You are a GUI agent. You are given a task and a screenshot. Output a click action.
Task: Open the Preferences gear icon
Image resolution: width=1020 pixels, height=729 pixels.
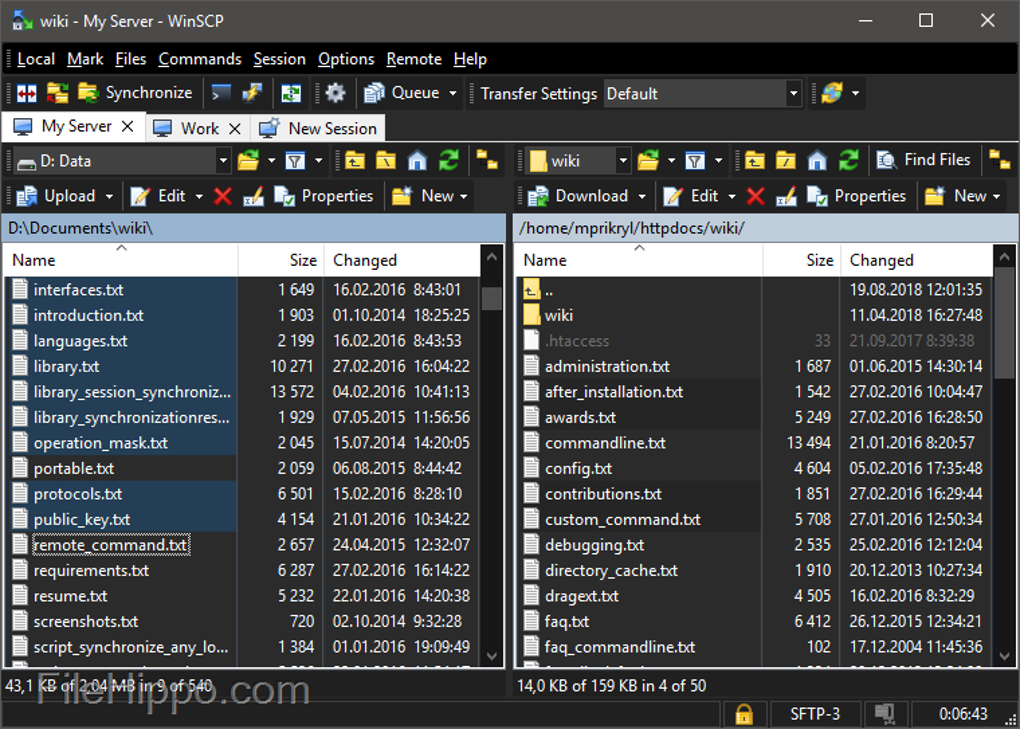335,93
